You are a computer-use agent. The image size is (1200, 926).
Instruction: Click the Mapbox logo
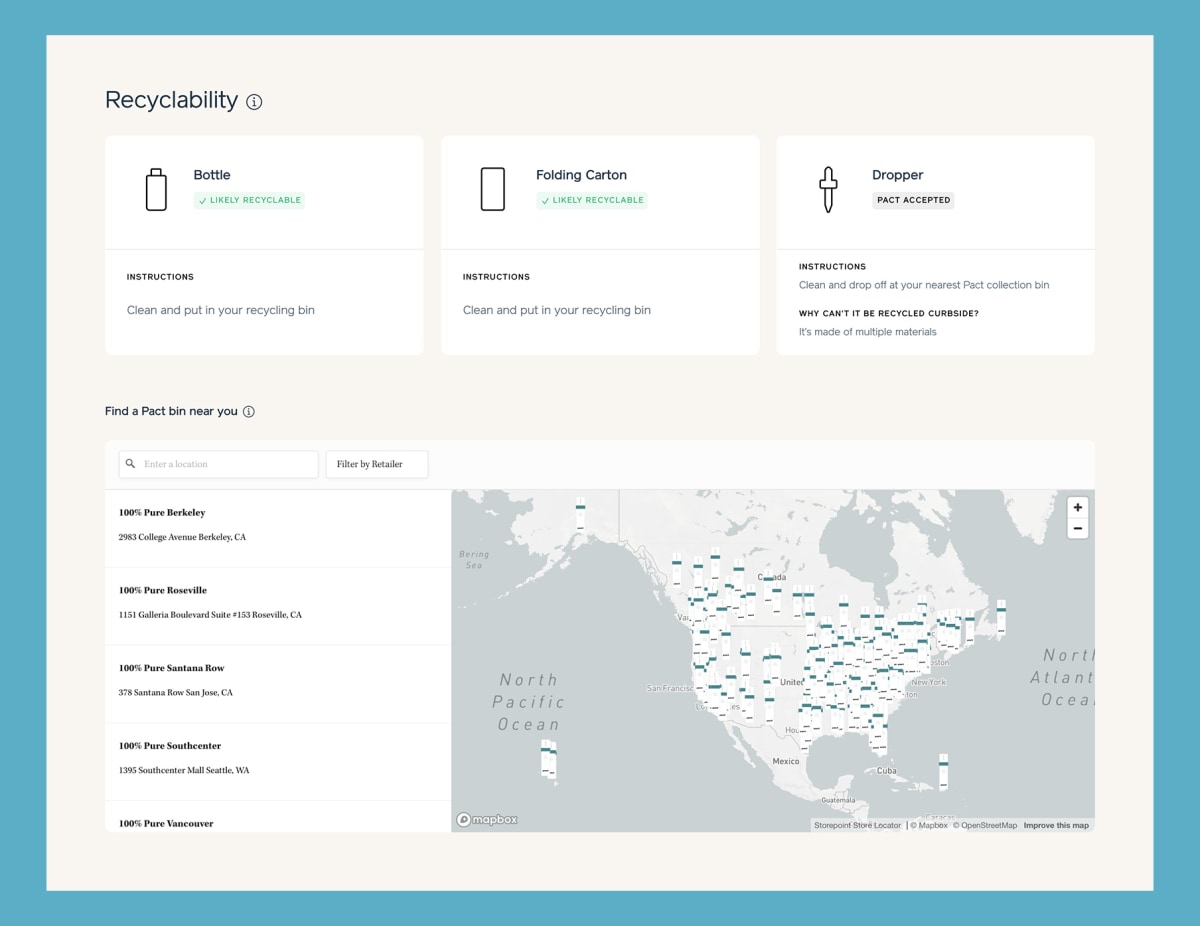click(x=487, y=820)
